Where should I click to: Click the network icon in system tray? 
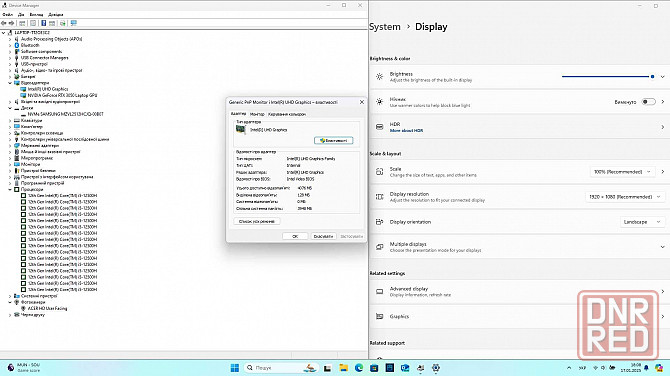[x=595, y=368]
